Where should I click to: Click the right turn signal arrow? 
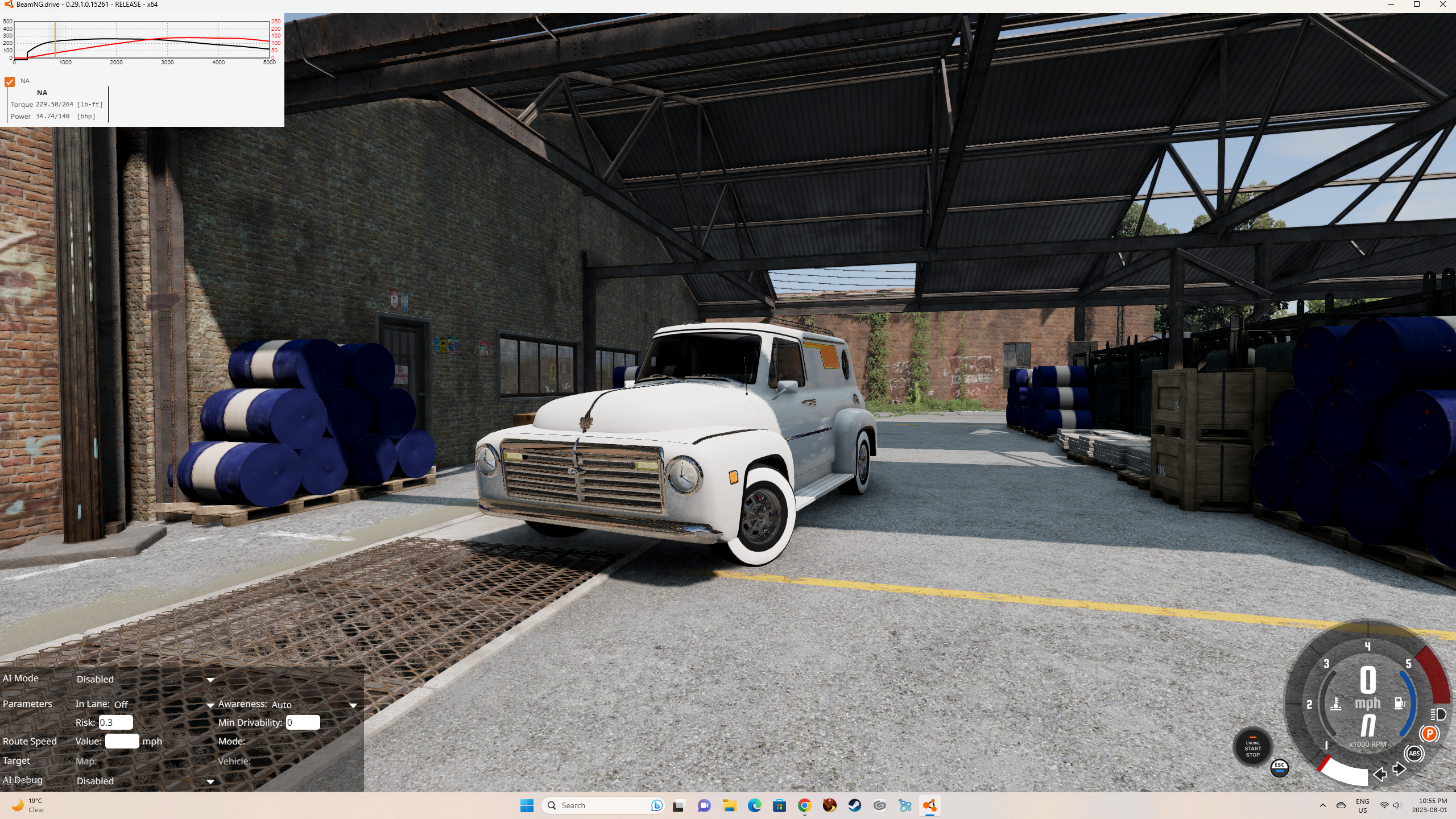pos(1399,770)
